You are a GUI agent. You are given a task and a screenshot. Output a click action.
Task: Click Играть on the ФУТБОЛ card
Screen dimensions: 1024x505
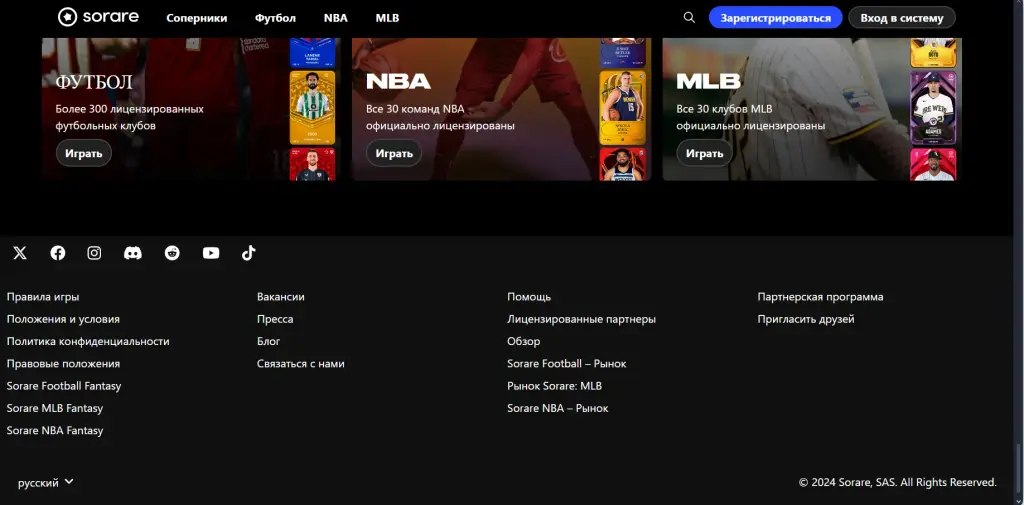tap(84, 154)
